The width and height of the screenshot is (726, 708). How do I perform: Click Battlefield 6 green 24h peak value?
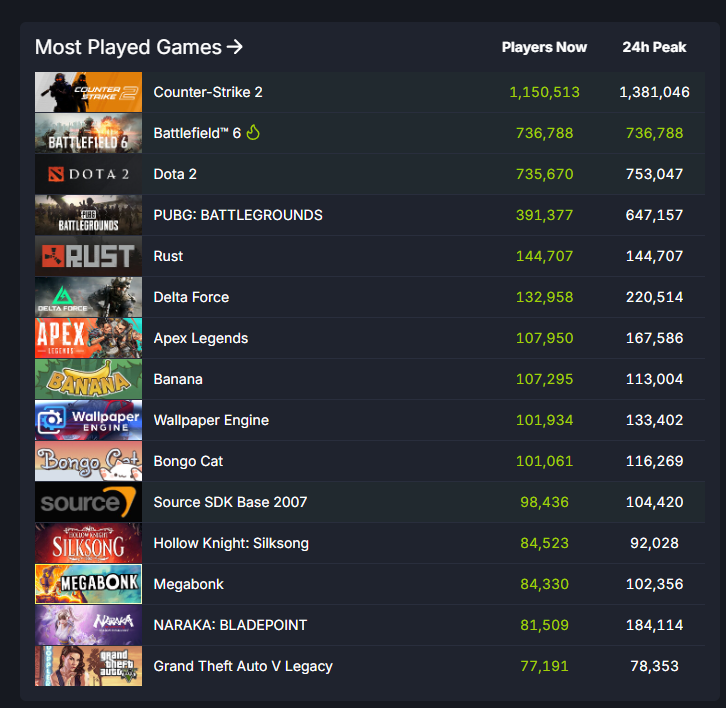tap(654, 133)
